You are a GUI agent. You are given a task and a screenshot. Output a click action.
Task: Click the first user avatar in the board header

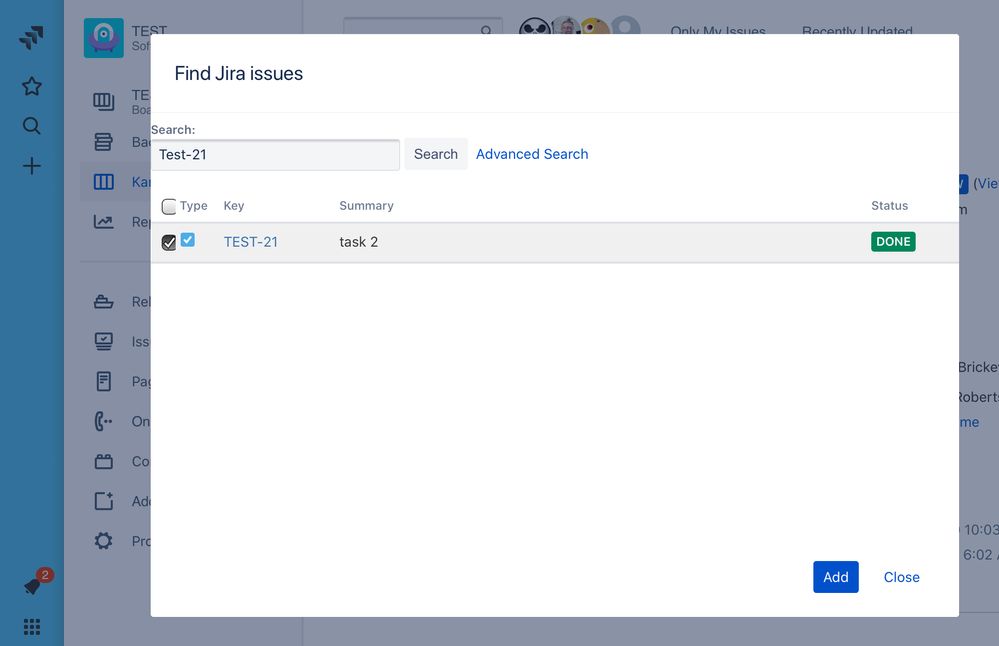(x=535, y=27)
